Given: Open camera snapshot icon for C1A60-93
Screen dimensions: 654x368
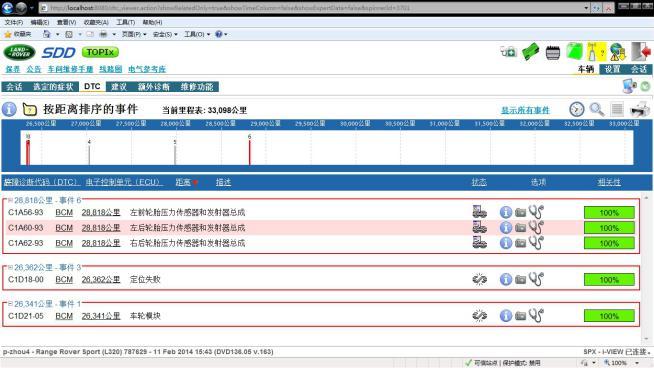Looking at the screenshot, I should click(521, 228).
